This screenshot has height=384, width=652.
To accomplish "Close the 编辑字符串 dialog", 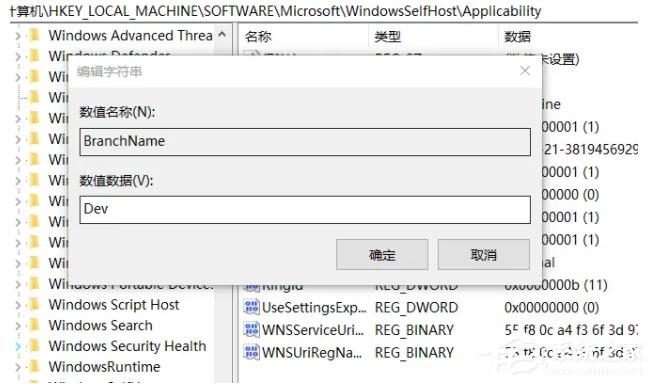I will click(525, 71).
